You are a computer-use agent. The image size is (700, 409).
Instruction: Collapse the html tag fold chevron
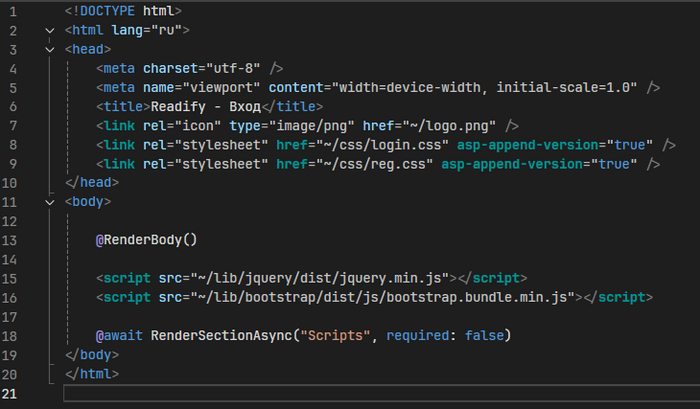point(50,30)
